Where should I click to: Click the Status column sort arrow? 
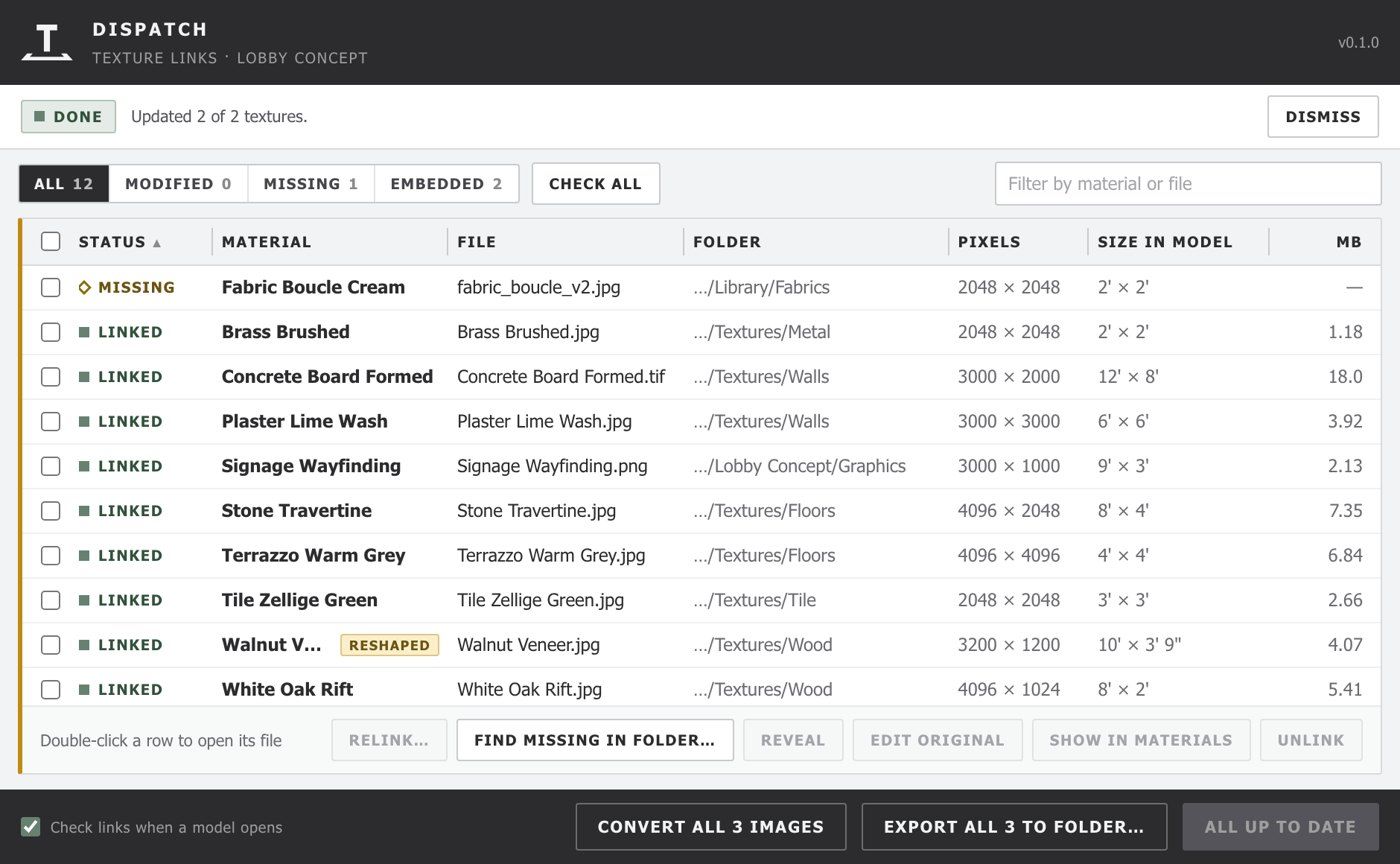(157, 243)
